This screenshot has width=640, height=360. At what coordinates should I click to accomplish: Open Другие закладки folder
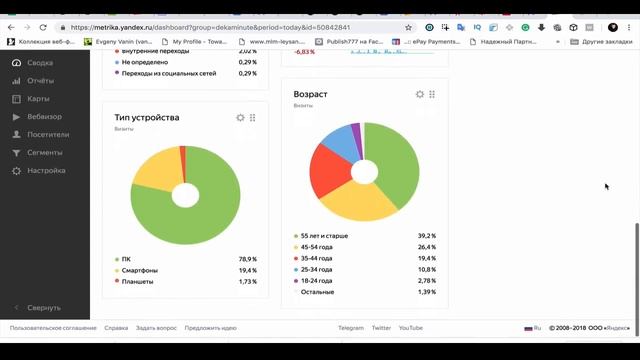[601, 42]
